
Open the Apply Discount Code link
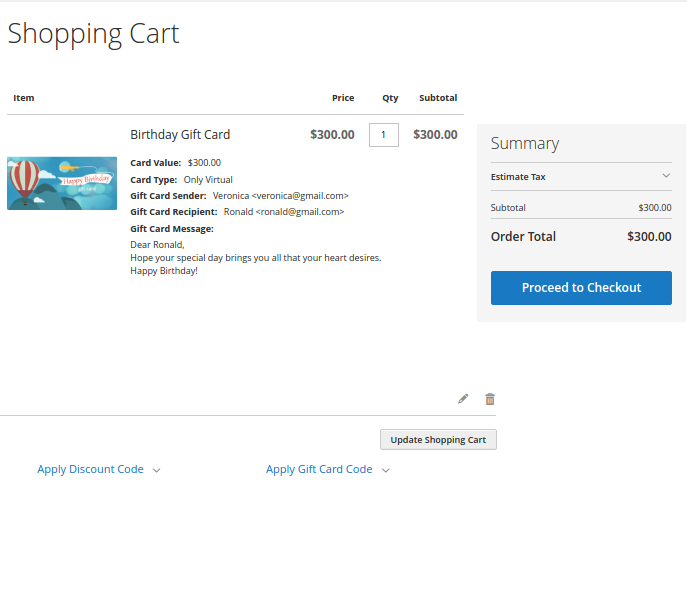click(x=90, y=469)
